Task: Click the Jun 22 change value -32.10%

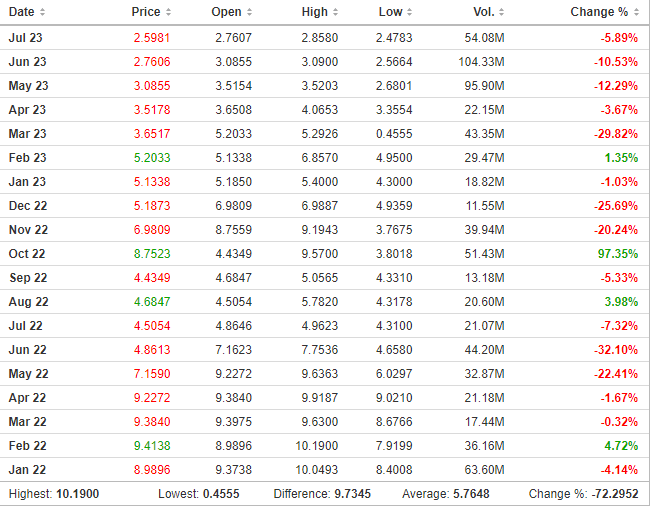Action: (x=612, y=350)
